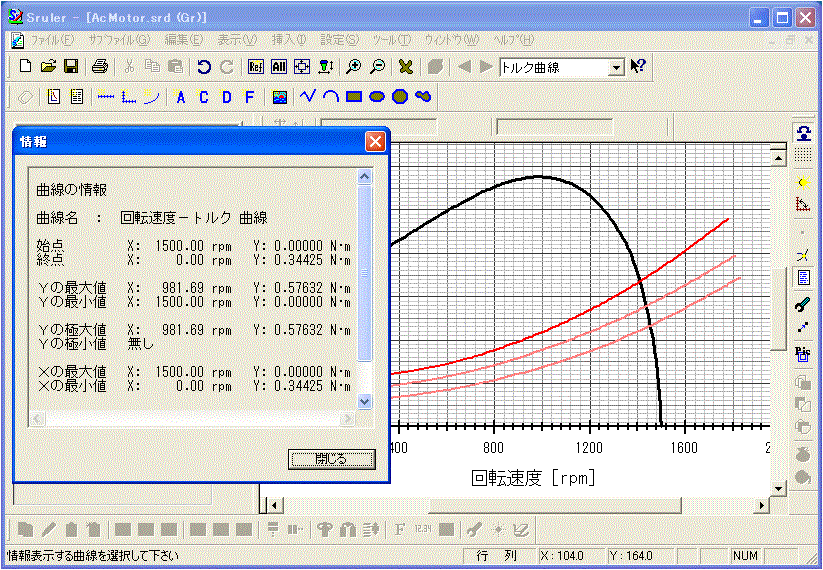Select the freeform blob shape tool
Image resolution: width=823 pixels, height=570 pixels.
[x=423, y=97]
